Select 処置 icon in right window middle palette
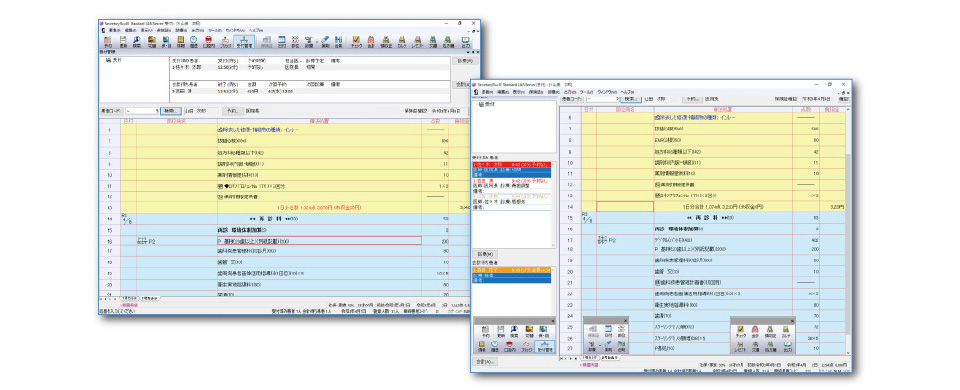Screen dimensions: 960x390 point(592,347)
